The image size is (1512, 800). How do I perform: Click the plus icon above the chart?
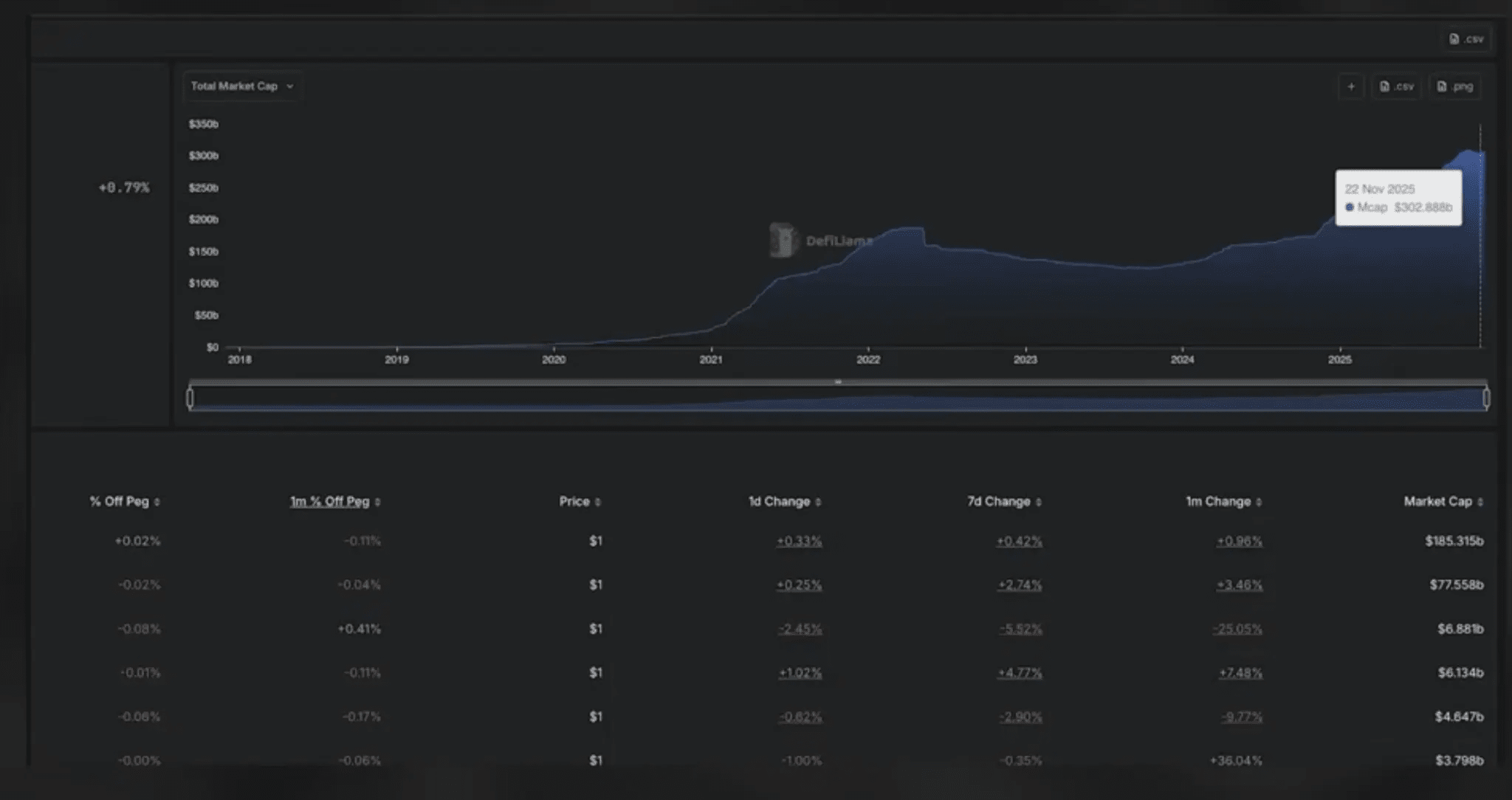pos(1350,86)
